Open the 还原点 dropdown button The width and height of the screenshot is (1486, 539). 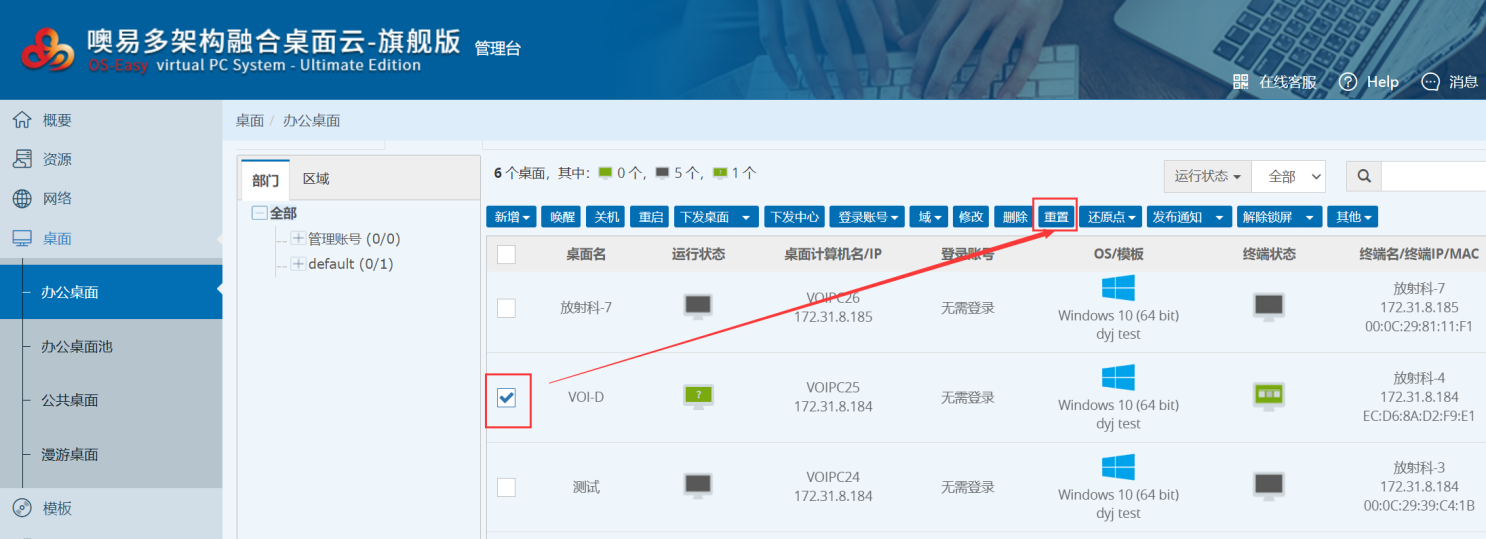pyautogui.click(x=1112, y=217)
